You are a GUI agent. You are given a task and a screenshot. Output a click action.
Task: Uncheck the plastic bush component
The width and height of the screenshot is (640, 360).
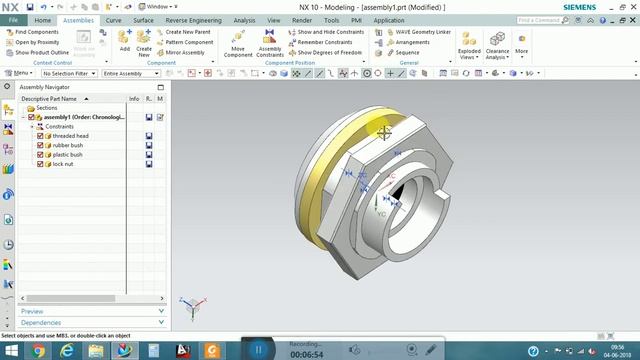click(40, 155)
